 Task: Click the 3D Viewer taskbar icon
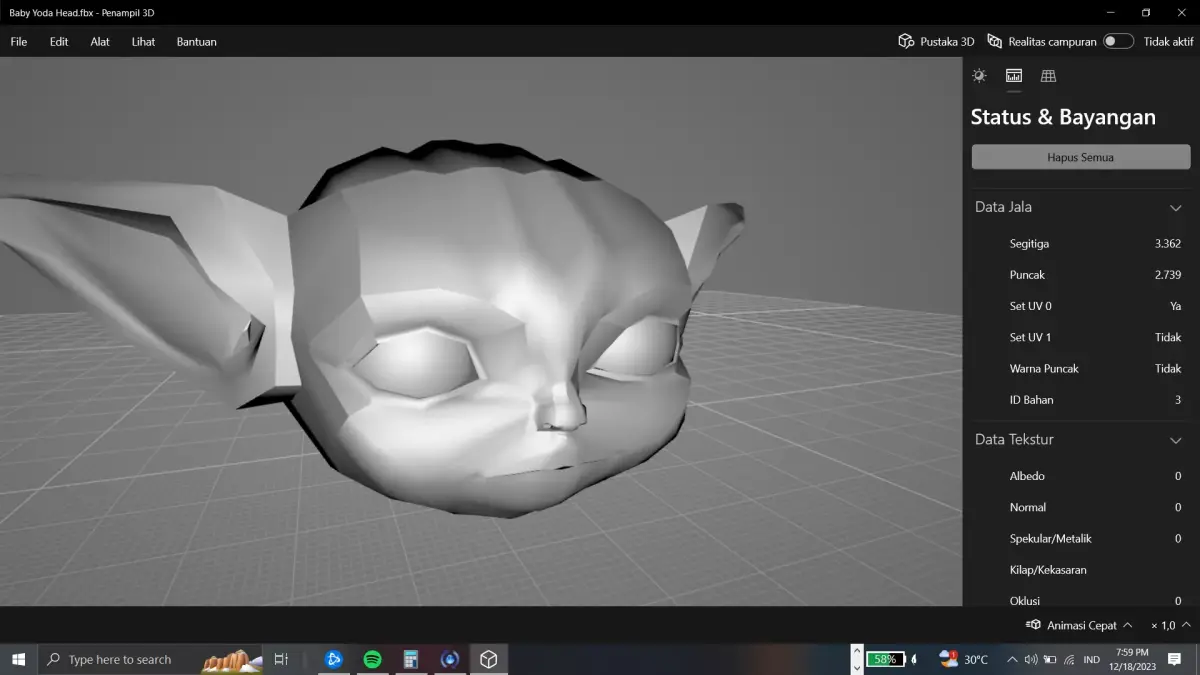[488, 659]
